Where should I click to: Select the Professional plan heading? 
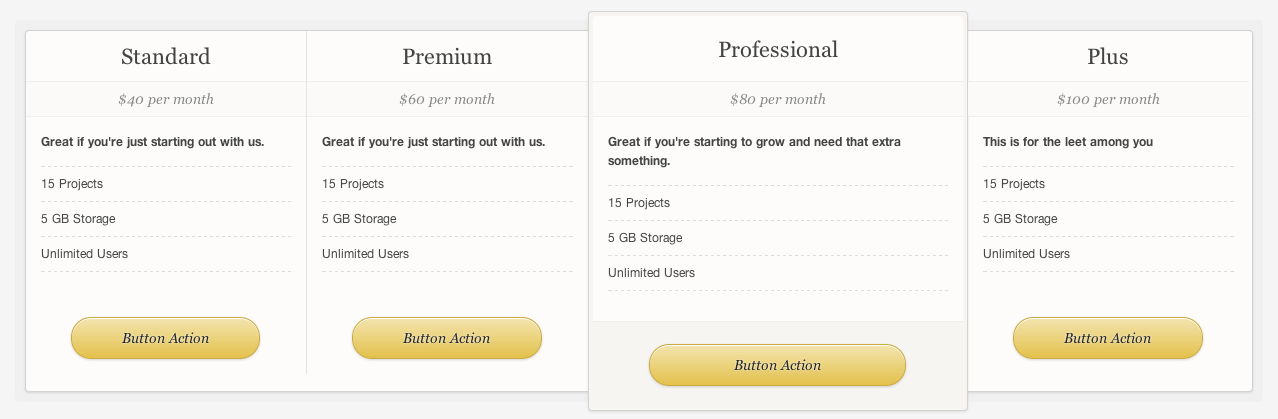(778, 49)
